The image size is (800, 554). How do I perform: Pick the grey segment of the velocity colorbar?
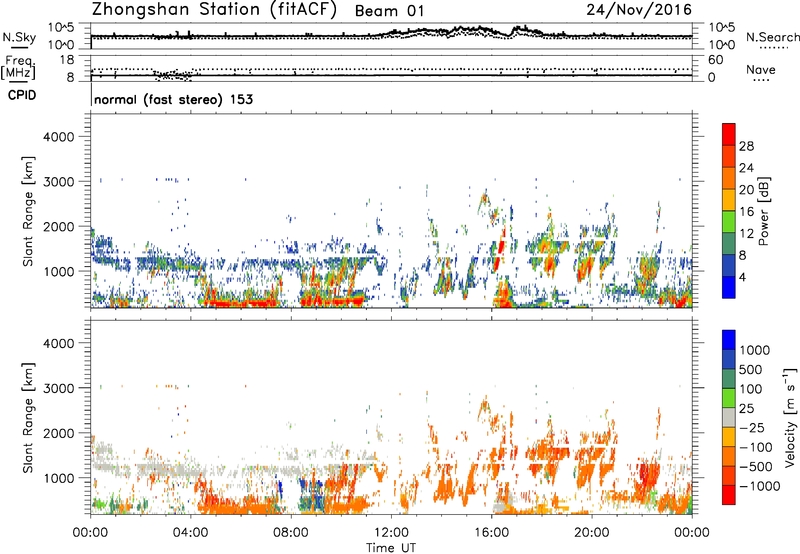tap(729, 418)
